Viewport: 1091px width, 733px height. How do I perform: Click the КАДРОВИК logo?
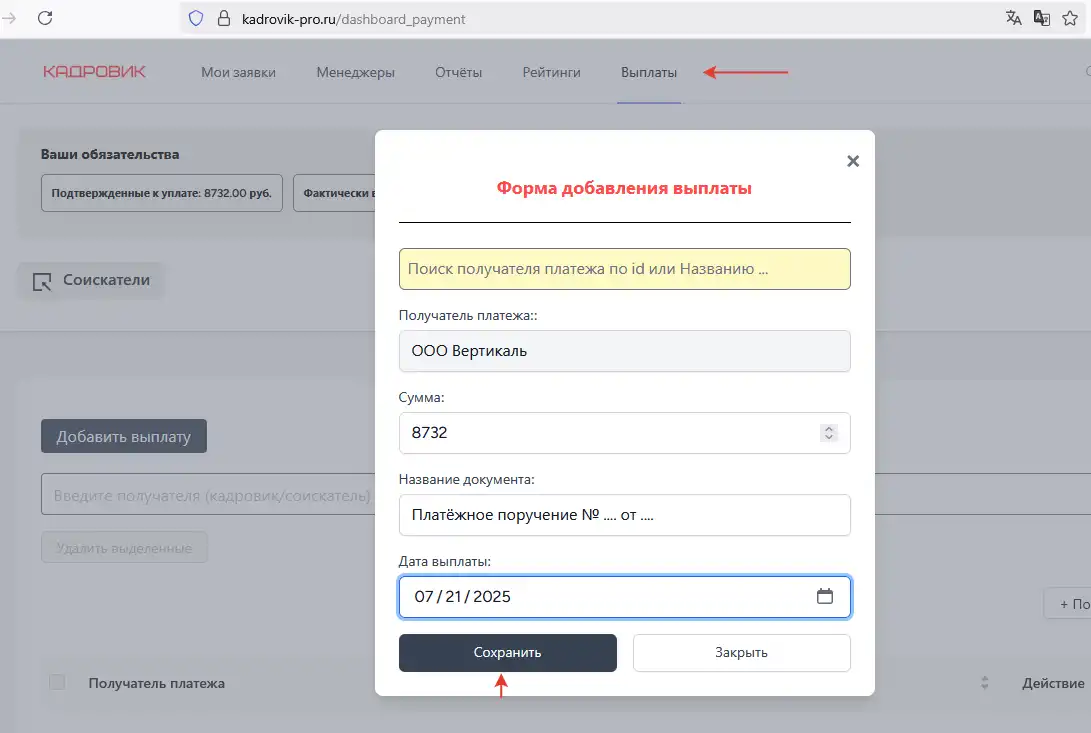click(x=94, y=72)
